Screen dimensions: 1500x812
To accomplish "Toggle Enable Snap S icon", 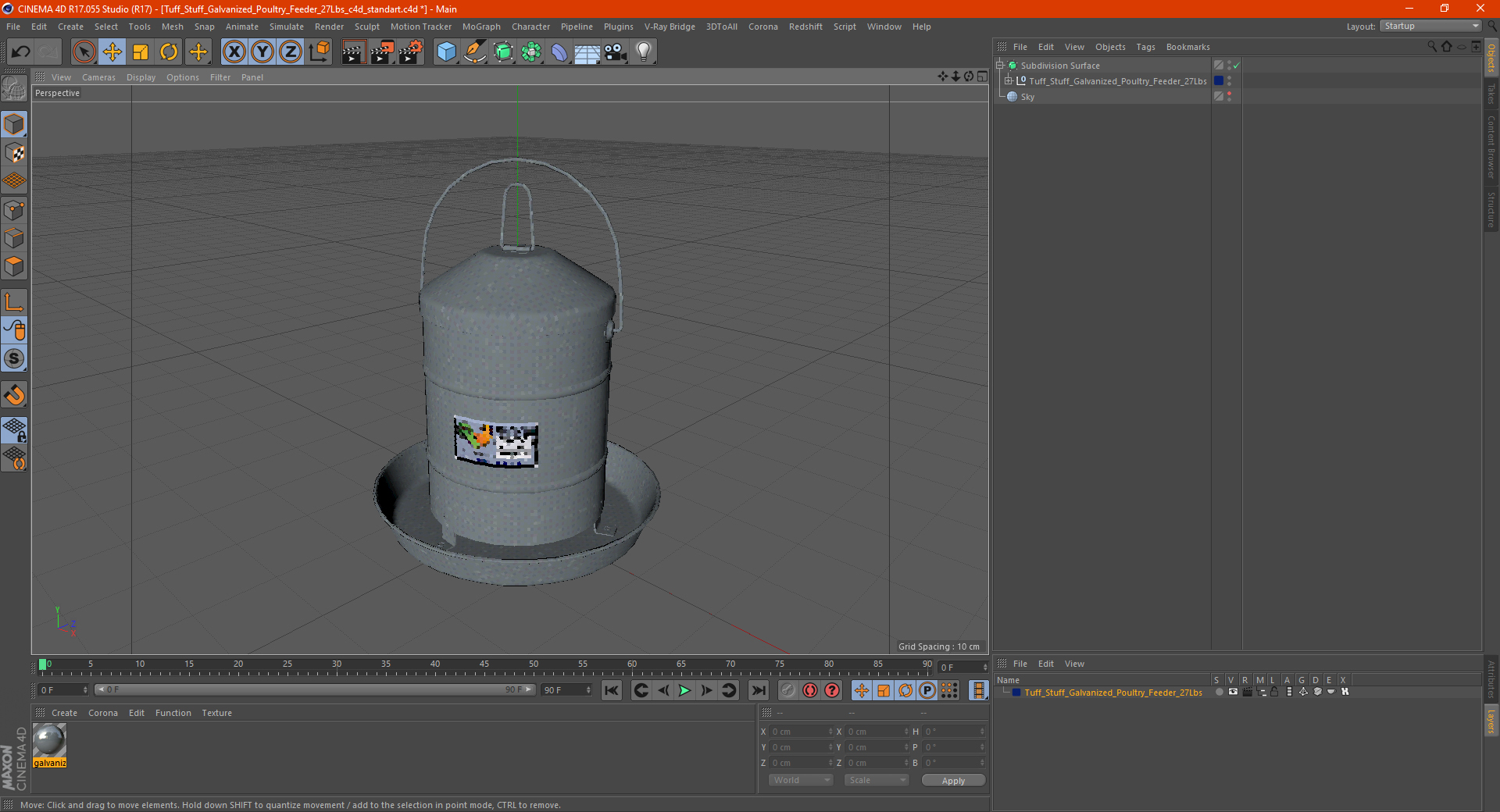I will point(14,358).
